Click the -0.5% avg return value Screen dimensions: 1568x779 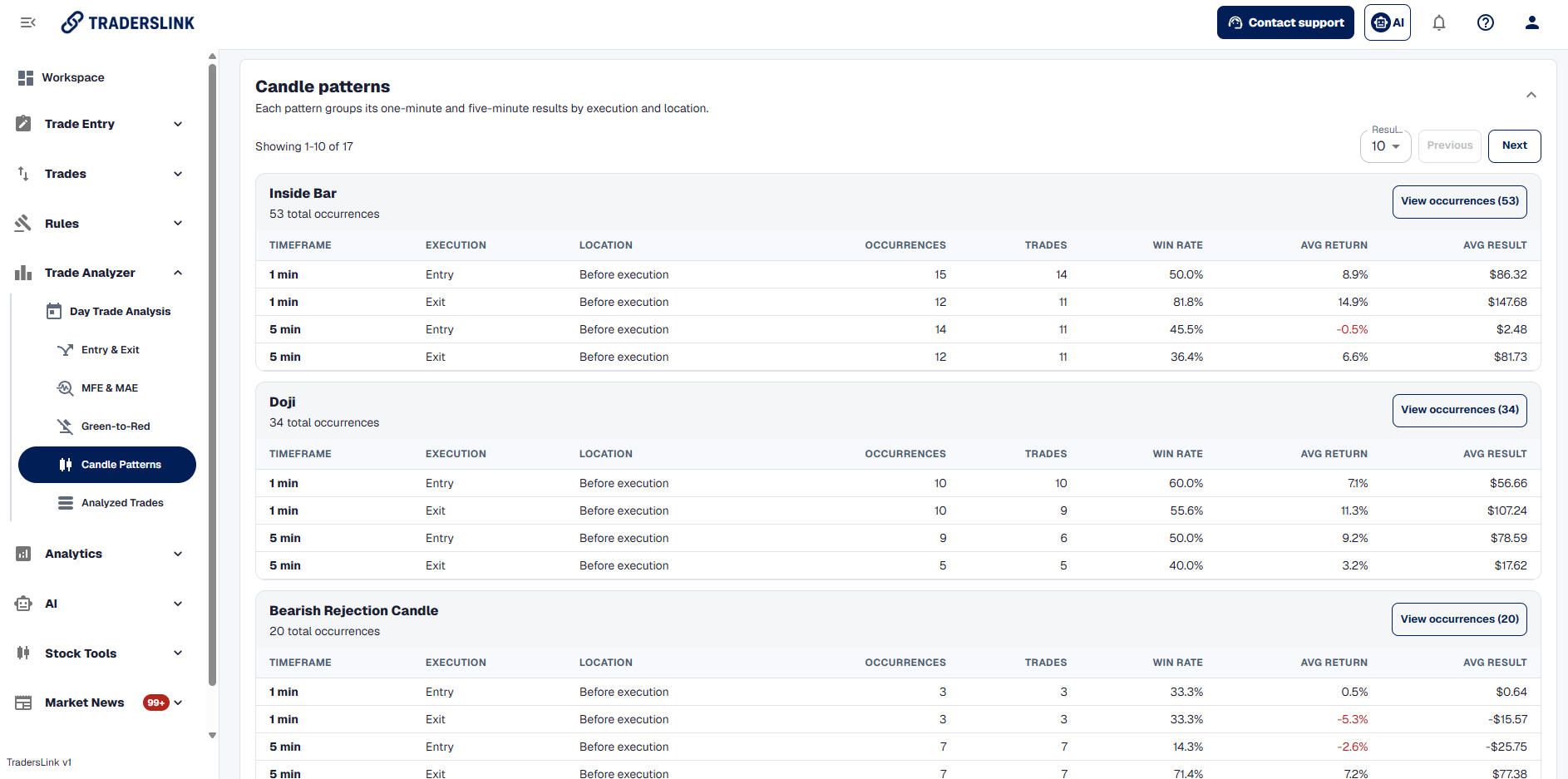coord(1352,329)
